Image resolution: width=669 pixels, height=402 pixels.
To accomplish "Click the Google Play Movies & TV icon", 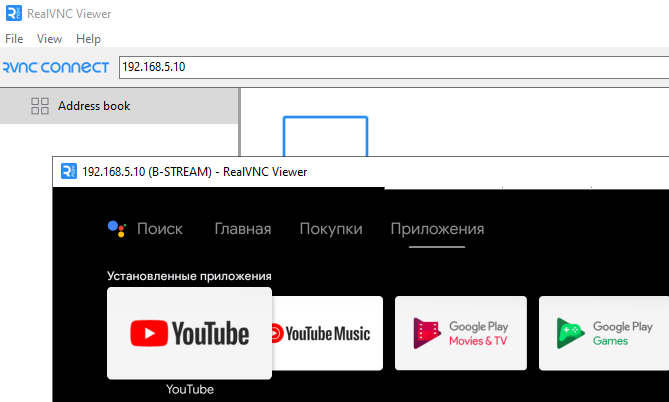I will [427, 333].
